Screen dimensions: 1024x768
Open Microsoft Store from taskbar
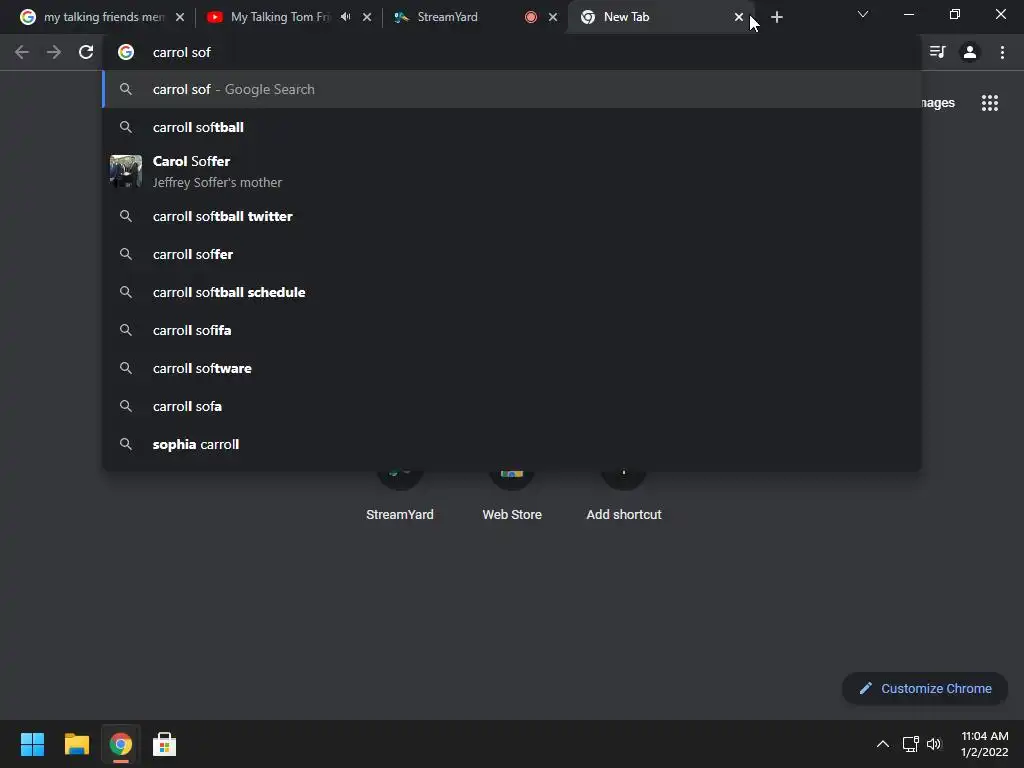[164, 744]
